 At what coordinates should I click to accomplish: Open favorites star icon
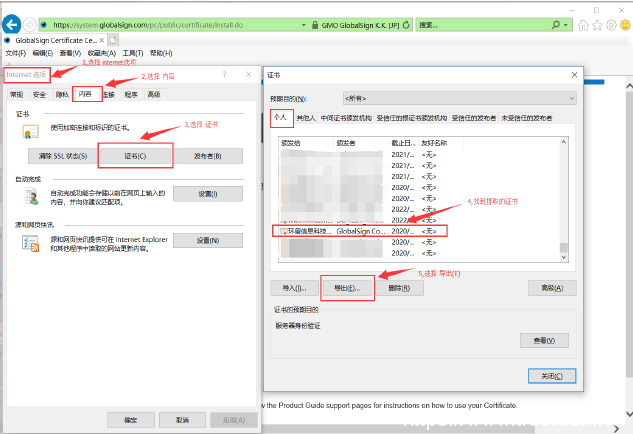click(597, 25)
